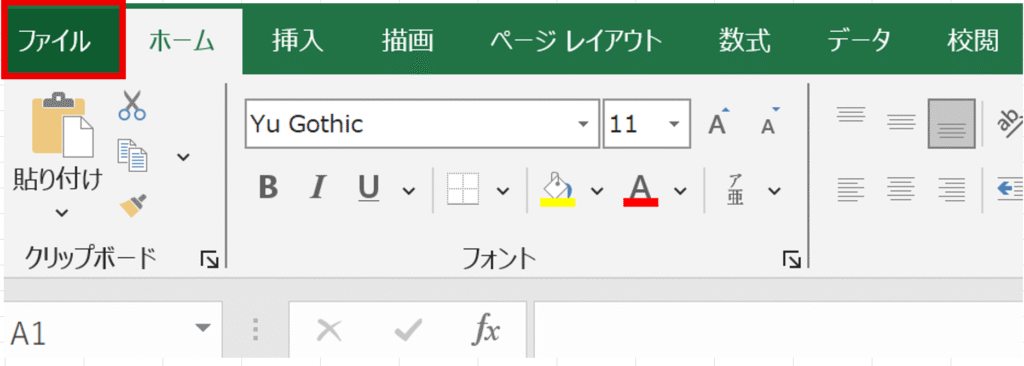Screen dimensions: 1024x366
Task: Increase font size with larger A icon
Action: [718, 122]
